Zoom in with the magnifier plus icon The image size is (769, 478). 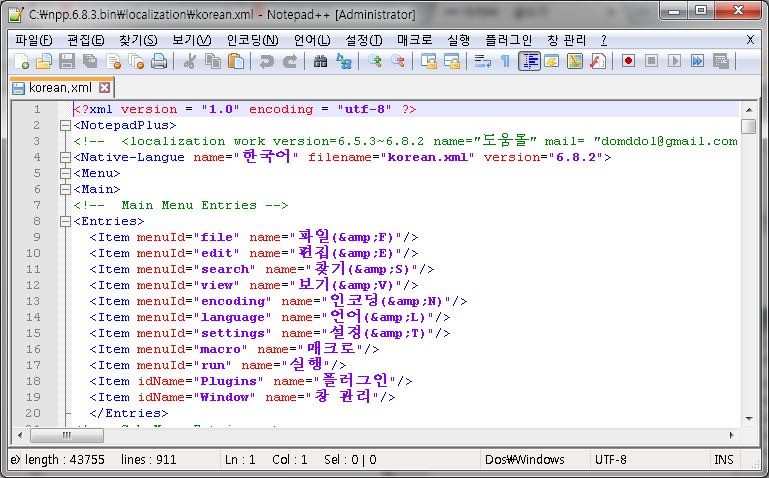375,61
